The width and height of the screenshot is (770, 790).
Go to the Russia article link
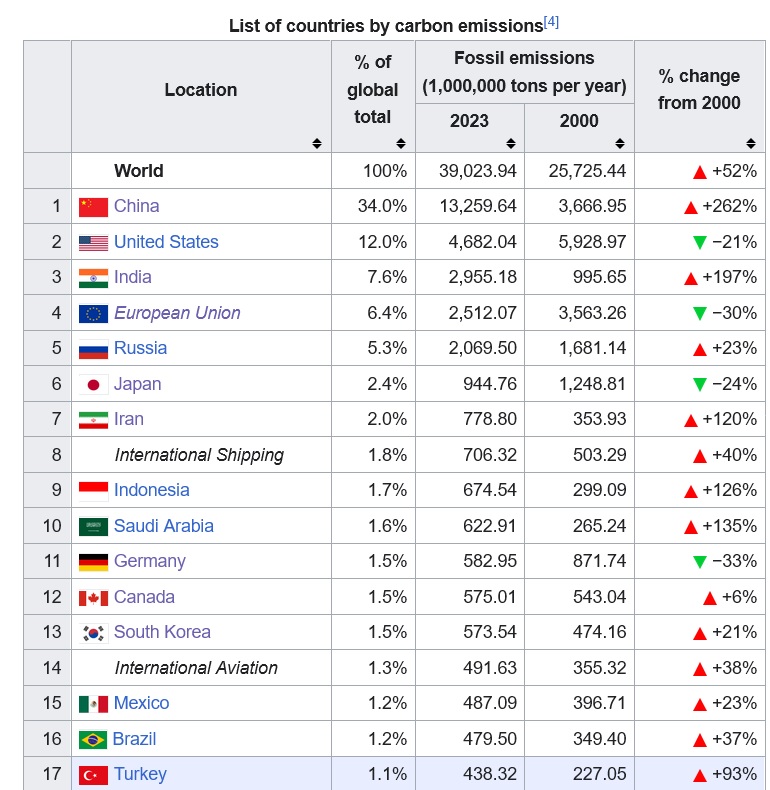pos(141,348)
